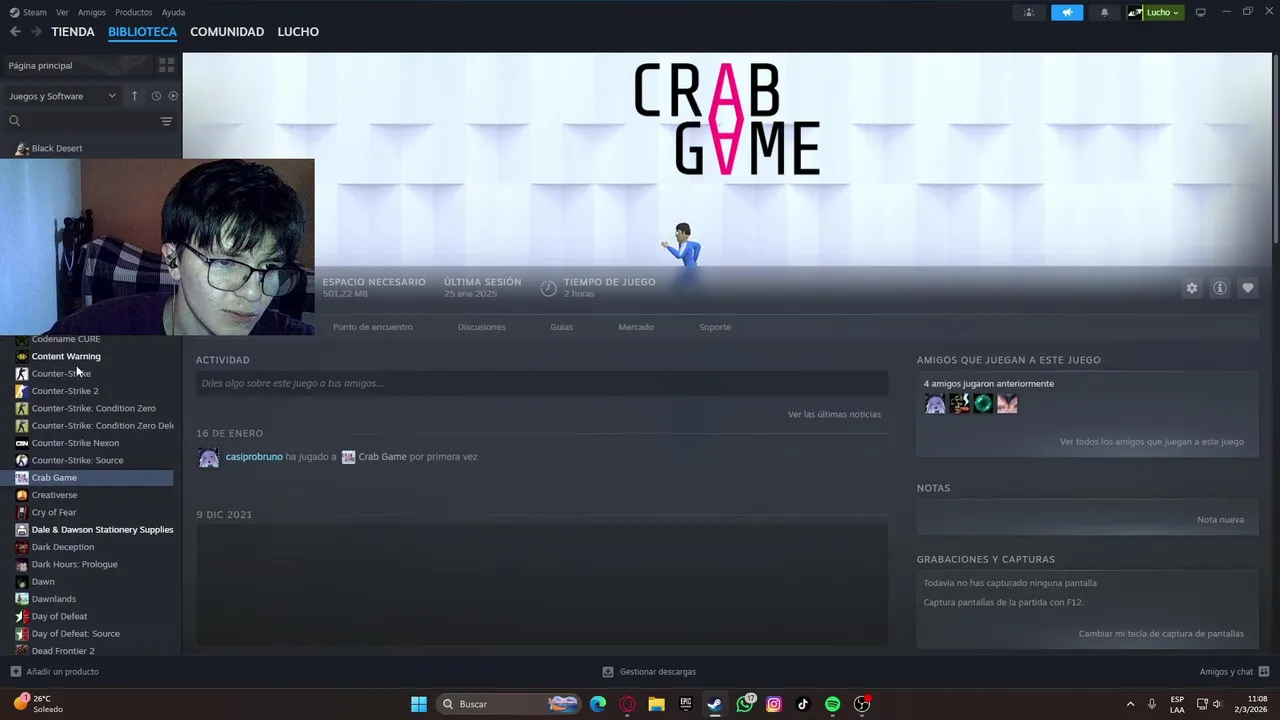Open the Amigos menu
Image resolution: width=1280 pixels, height=720 pixels.
point(92,12)
